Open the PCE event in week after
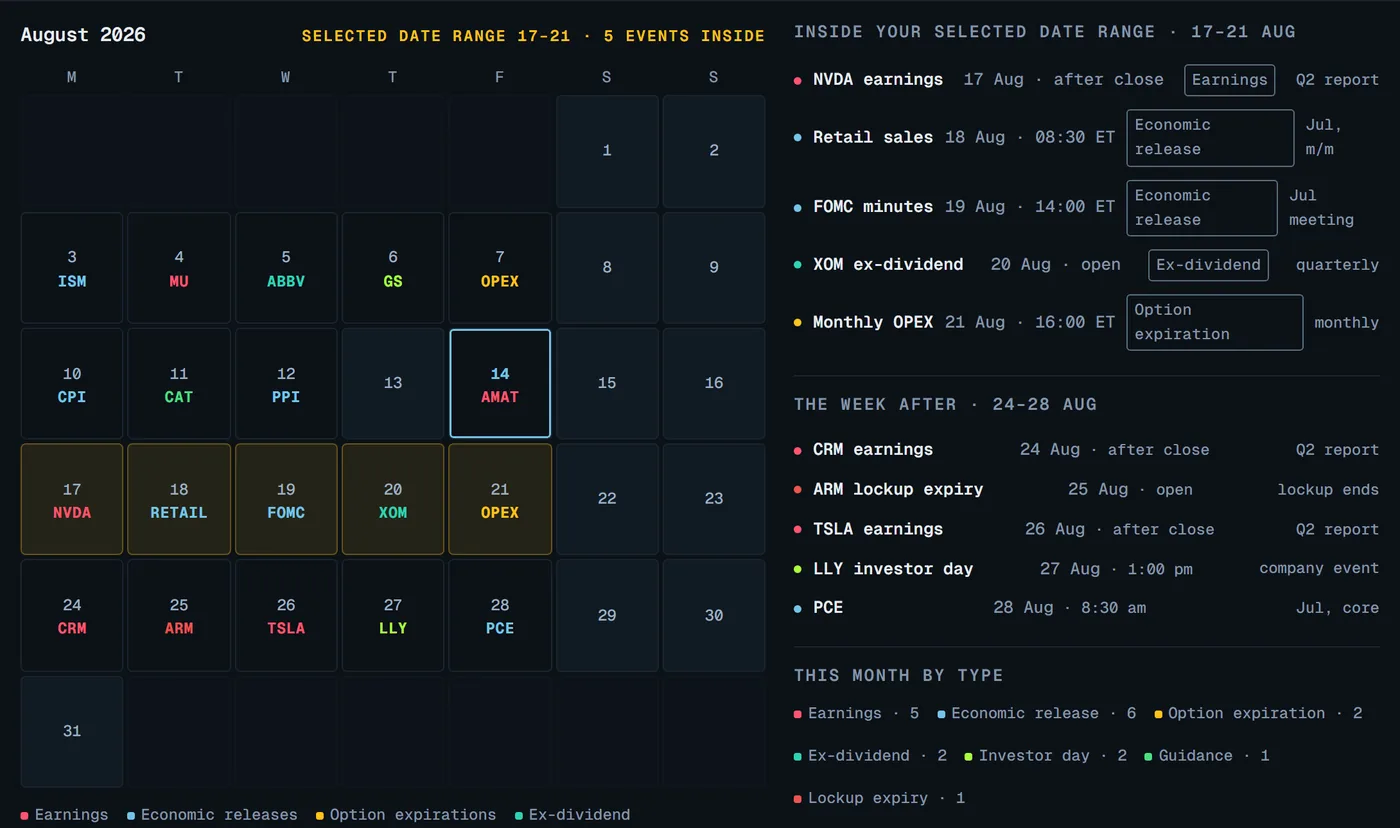The width and height of the screenshot is (1400, 828). click(1086, 608)
